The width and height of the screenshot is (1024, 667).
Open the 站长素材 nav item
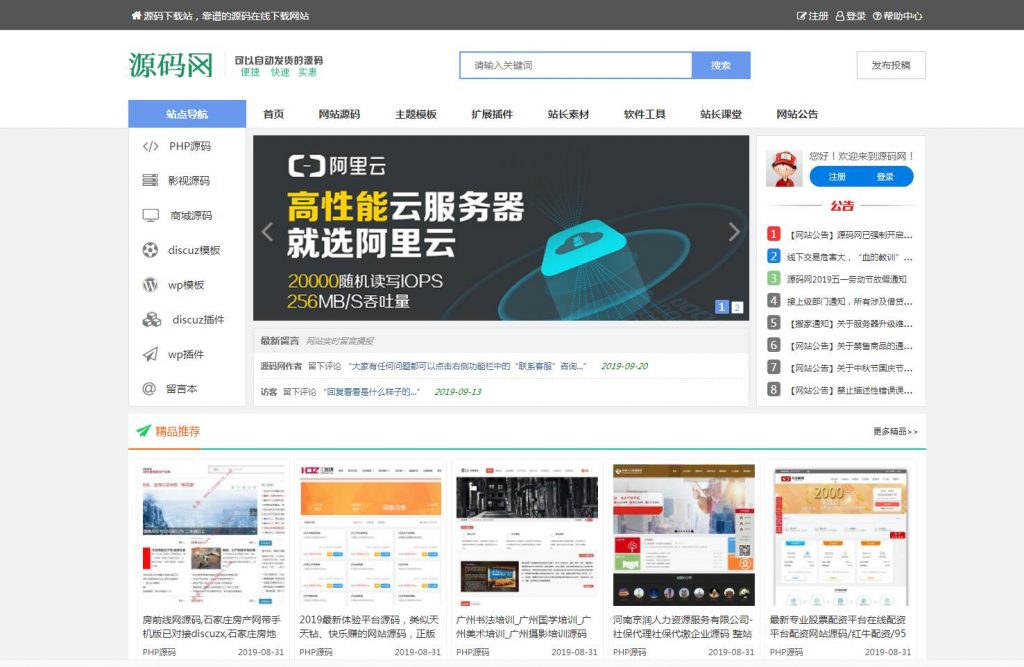tap(568, 114)
